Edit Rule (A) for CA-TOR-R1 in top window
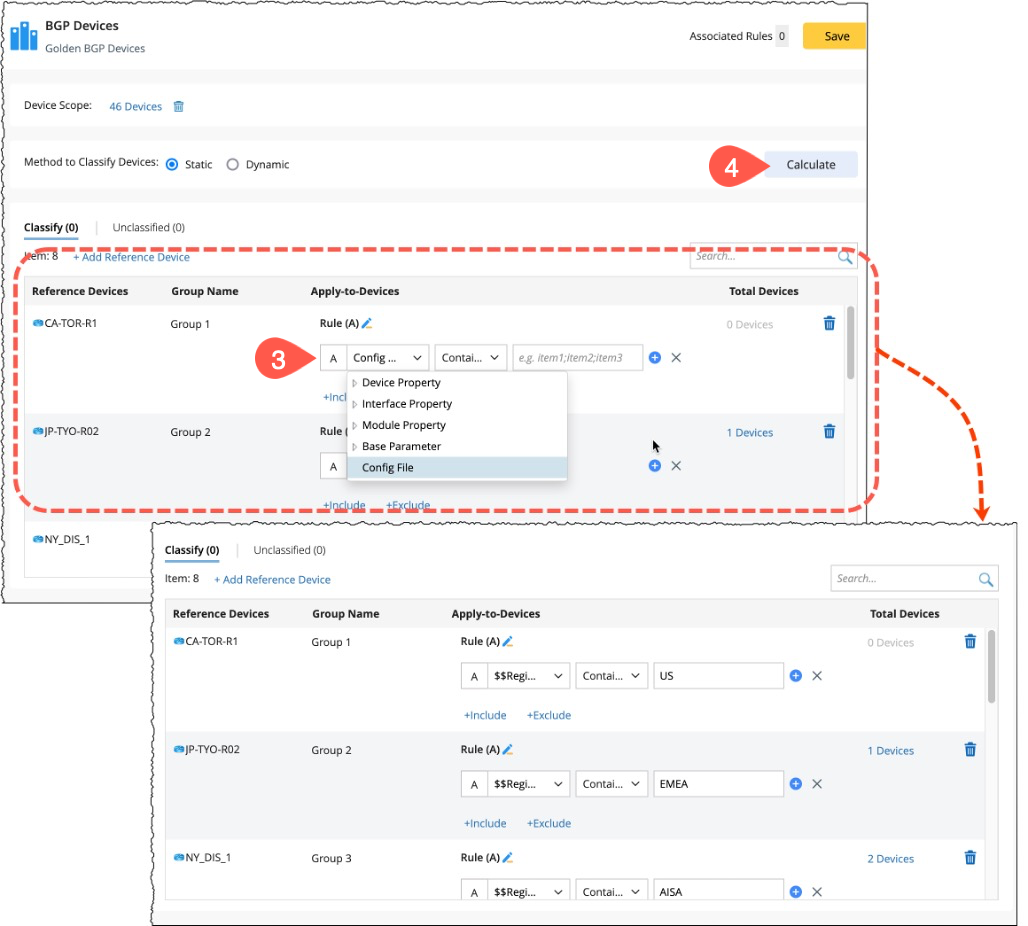Image resolution: width=1028 pixels, height=926 pixels. (x=367, y=323)
